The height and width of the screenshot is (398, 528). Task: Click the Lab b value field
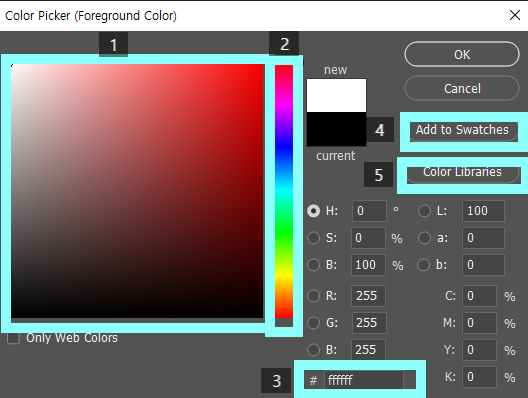[x=483, y=265]
